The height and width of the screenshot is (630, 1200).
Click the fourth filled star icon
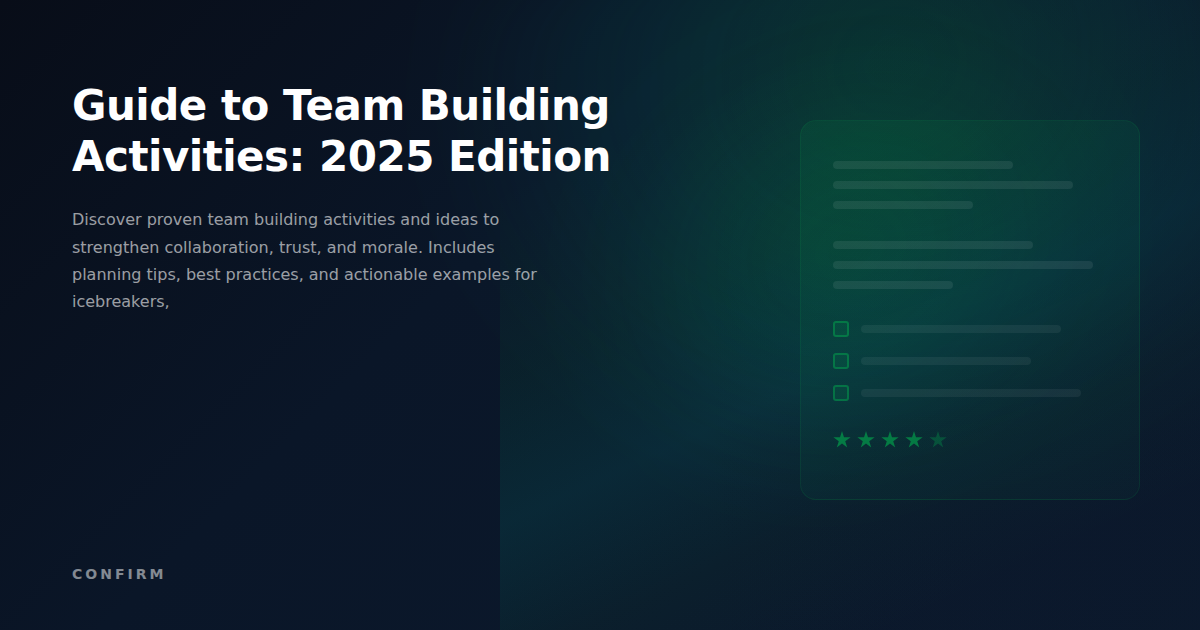[x=913, y=438]
